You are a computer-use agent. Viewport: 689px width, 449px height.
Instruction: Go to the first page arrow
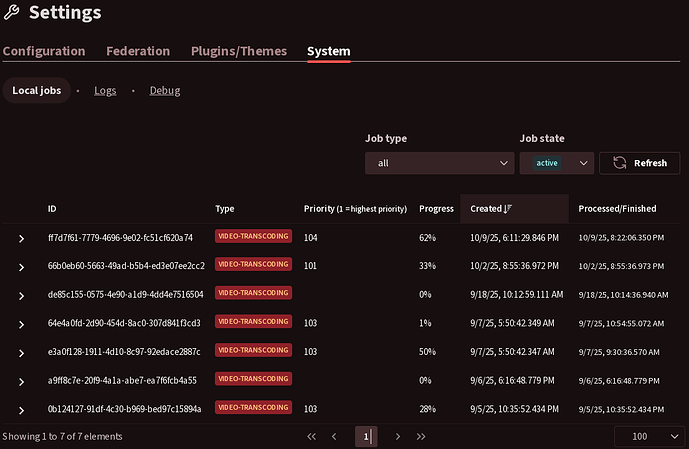pos(312,437)
